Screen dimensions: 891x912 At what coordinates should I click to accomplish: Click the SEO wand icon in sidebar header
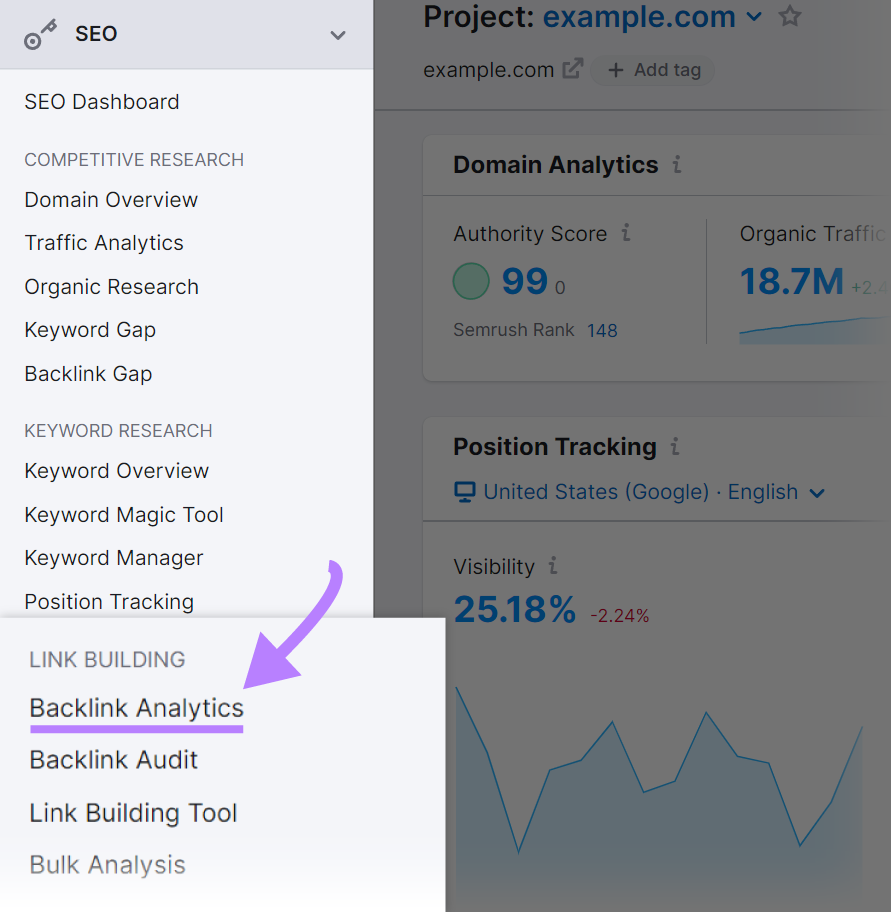pyautogui.click(x=38, y=33)
